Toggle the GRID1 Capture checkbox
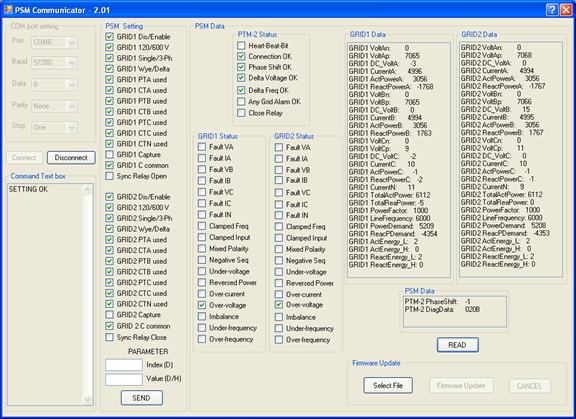The image size is (576, 419). click(x=109, y=155)
